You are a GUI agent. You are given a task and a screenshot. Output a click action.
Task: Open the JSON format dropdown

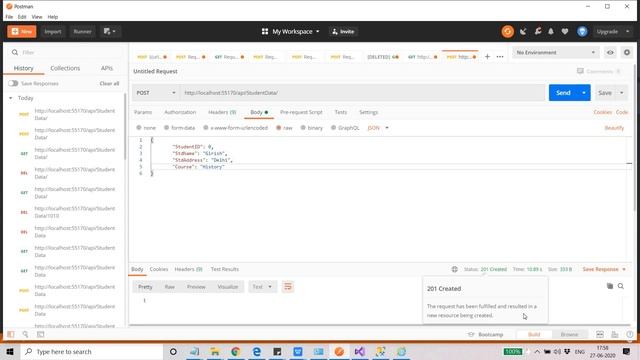point(378,128)
